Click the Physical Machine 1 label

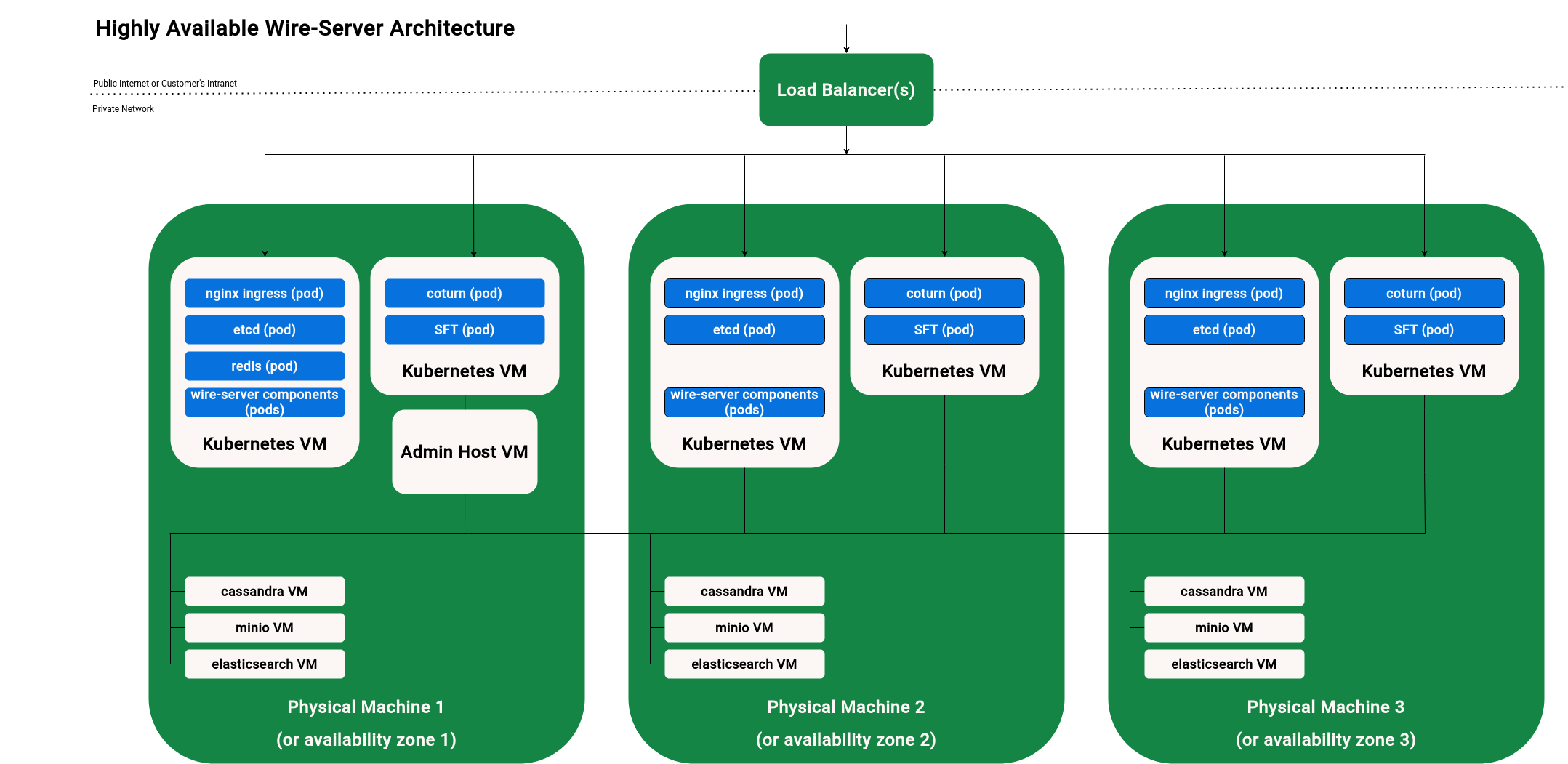366,707
